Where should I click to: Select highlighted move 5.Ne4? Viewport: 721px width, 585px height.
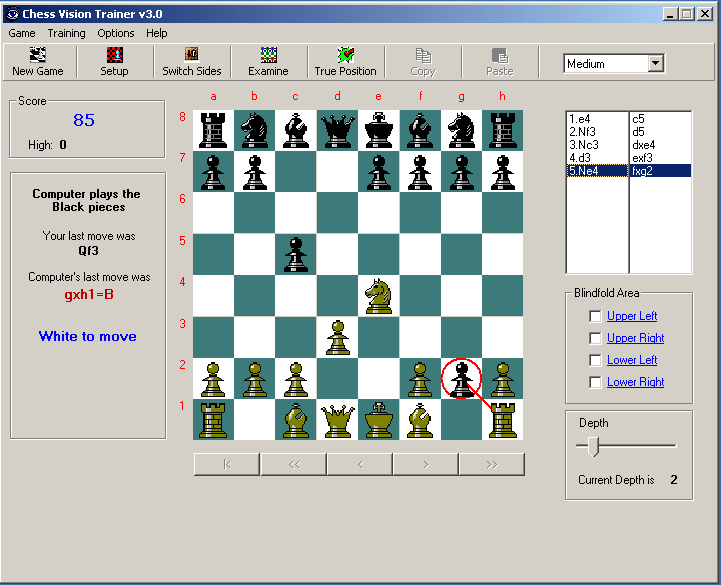(597, 171)
